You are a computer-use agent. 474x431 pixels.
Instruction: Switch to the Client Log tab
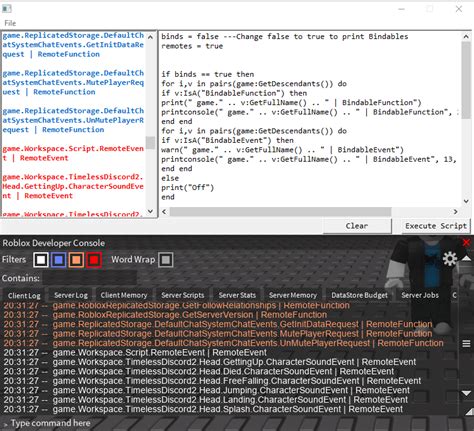pos(24,295)
